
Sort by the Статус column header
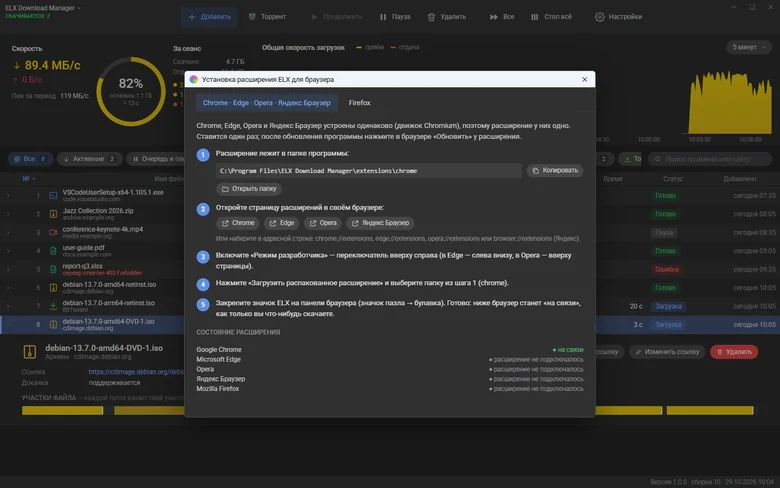[673, 179]
